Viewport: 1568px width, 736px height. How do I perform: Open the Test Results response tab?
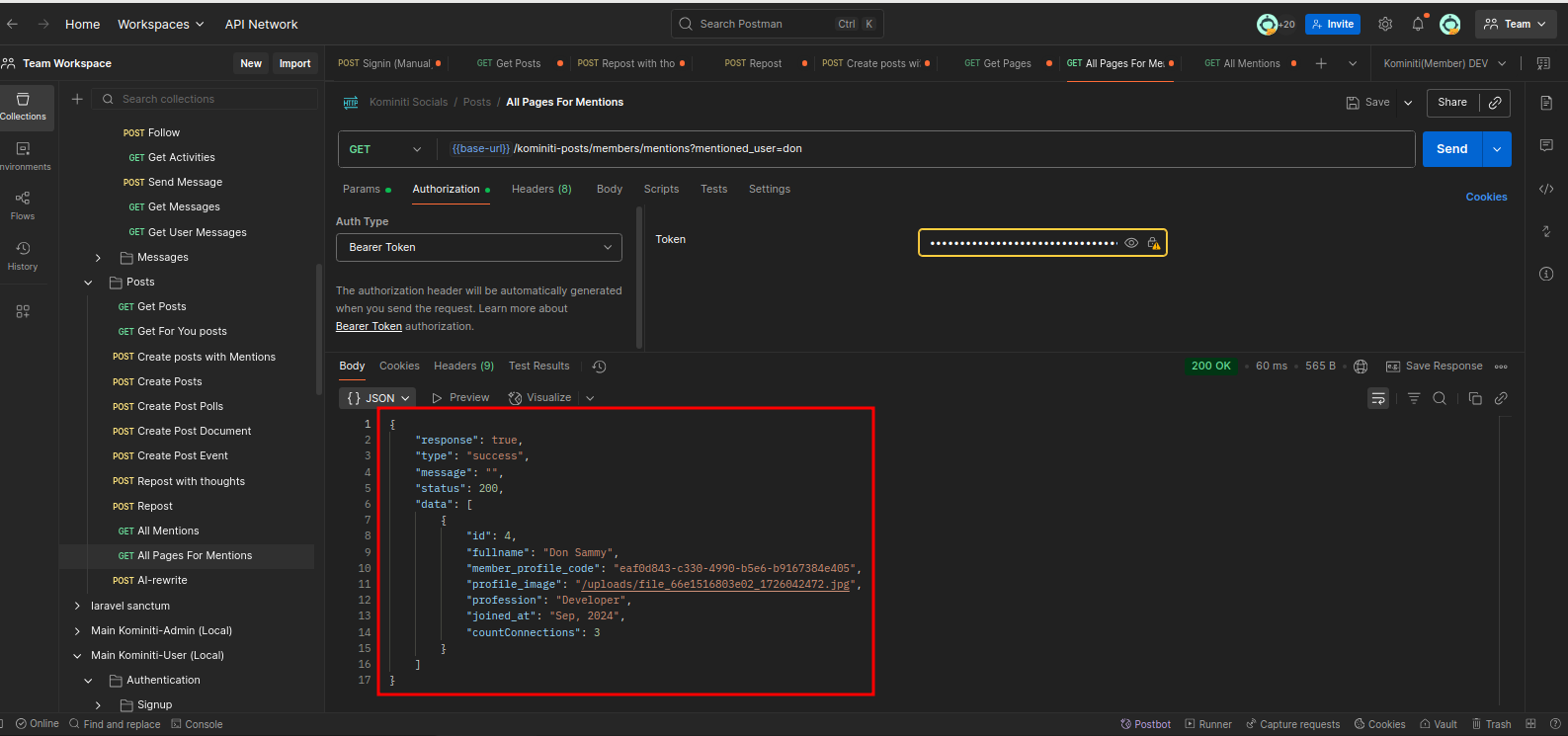point(538,367)
